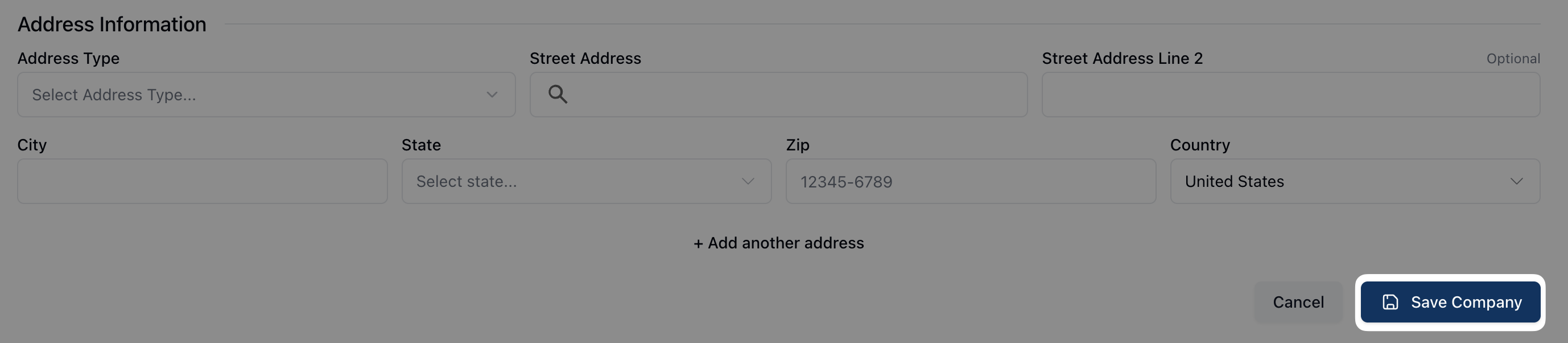Viewport: 1568px width, 343px height.
Task: Click the State dropdown chevron arrow
Action: pyautogui.click(x=748, y=182)
